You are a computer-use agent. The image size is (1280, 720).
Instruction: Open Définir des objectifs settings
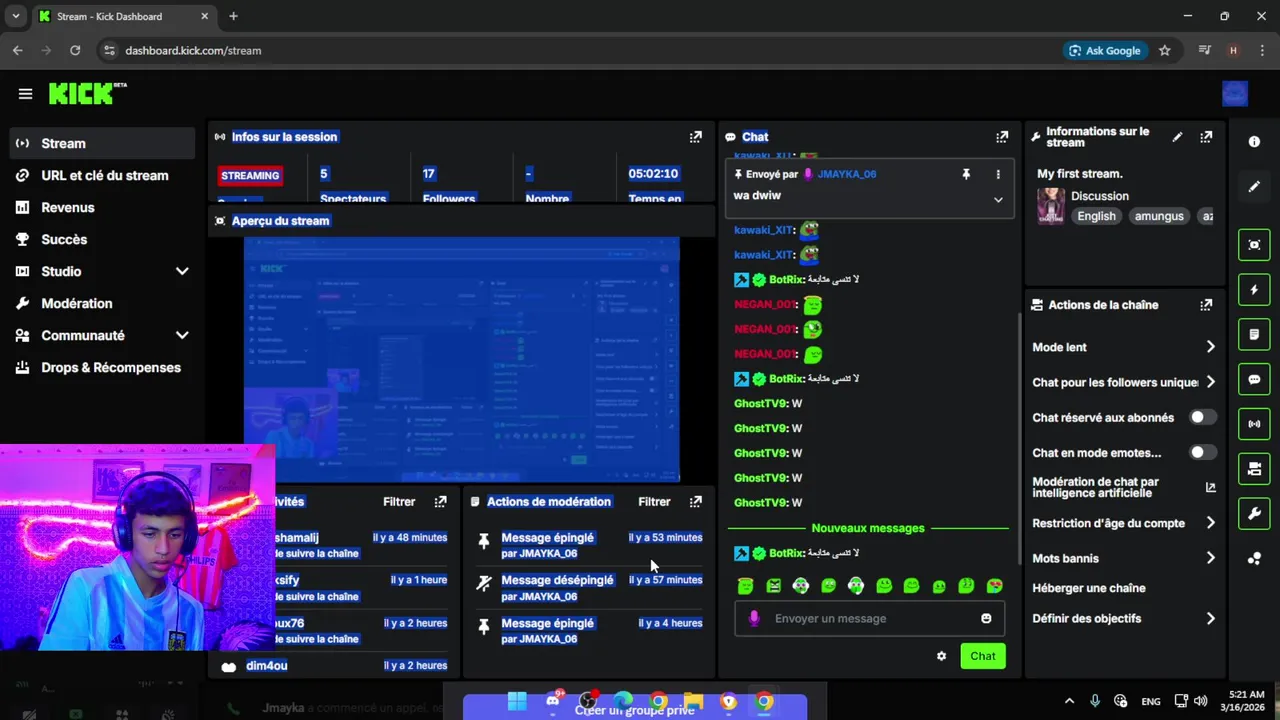click(1124, 618)
